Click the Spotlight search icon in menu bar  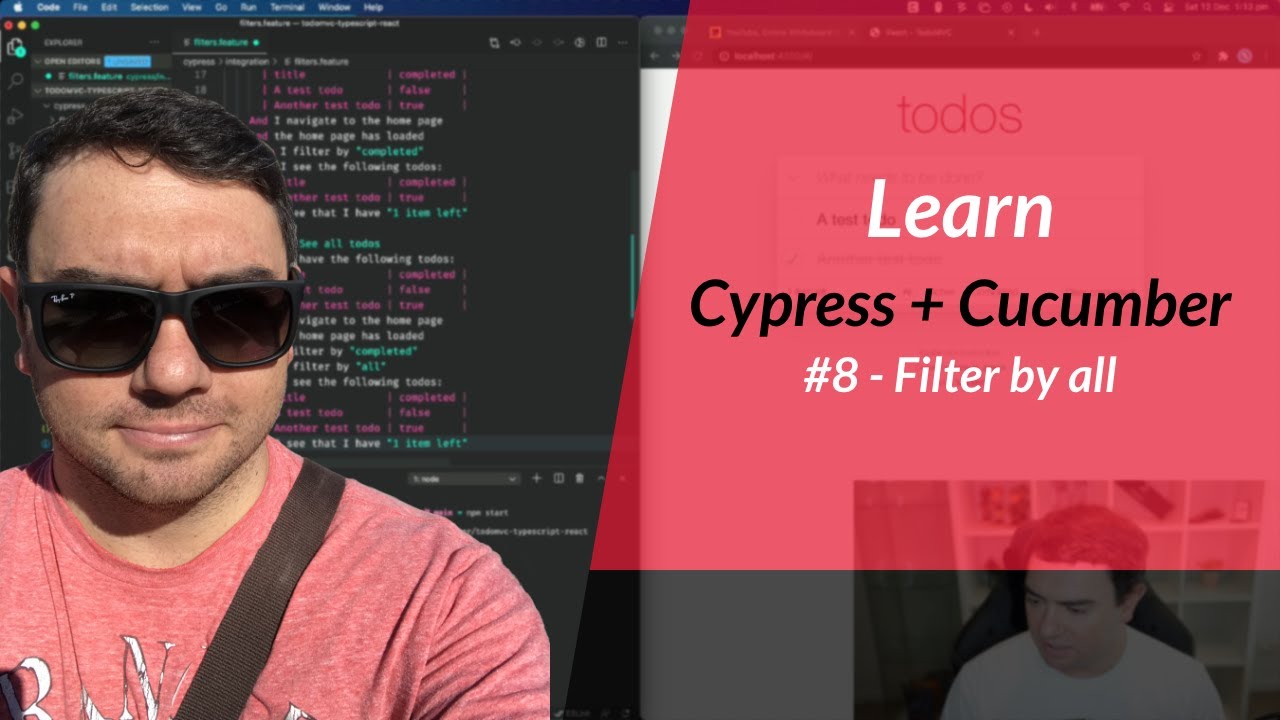(x=1145, y=7)
